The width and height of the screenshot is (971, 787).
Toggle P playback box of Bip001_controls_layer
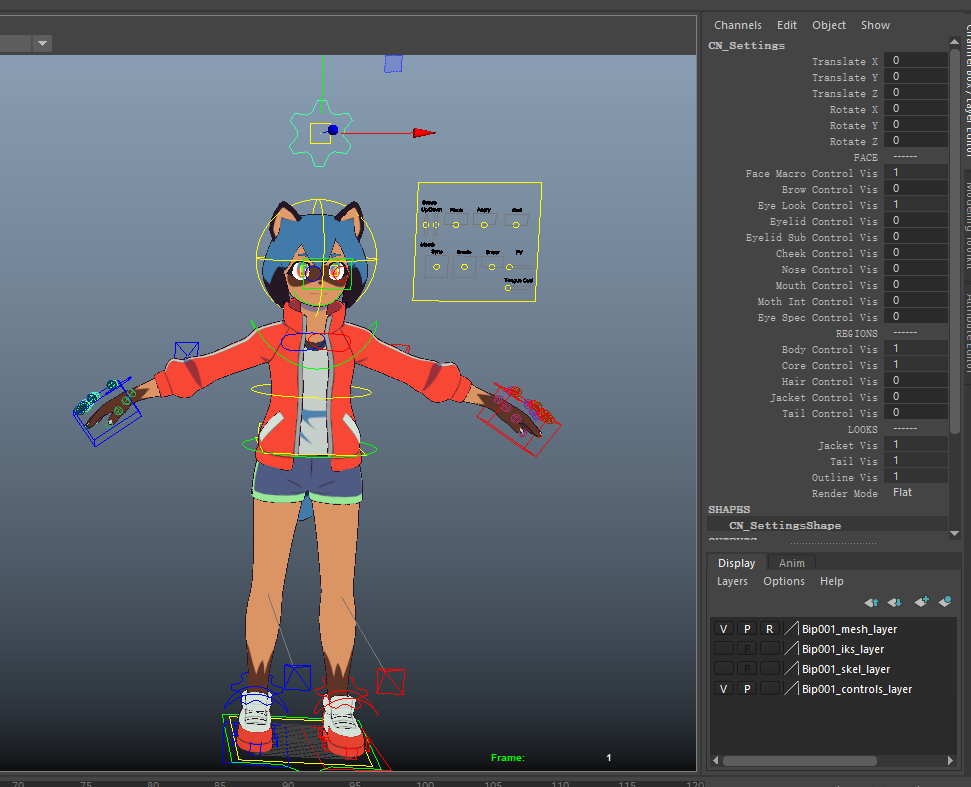(x=746, y=690)
